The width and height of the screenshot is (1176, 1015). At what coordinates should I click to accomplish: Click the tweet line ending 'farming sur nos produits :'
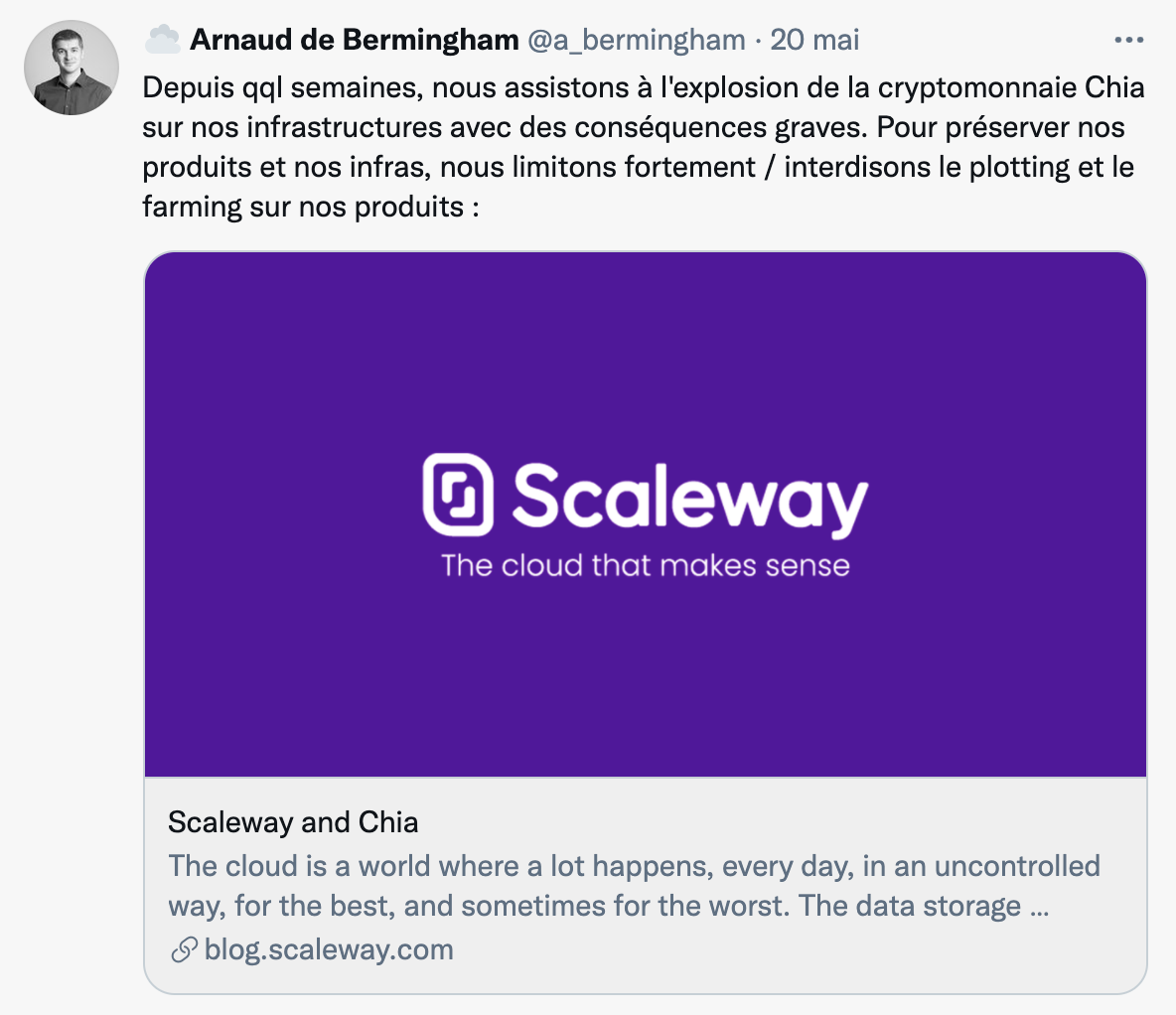click(x=312, y=207)
